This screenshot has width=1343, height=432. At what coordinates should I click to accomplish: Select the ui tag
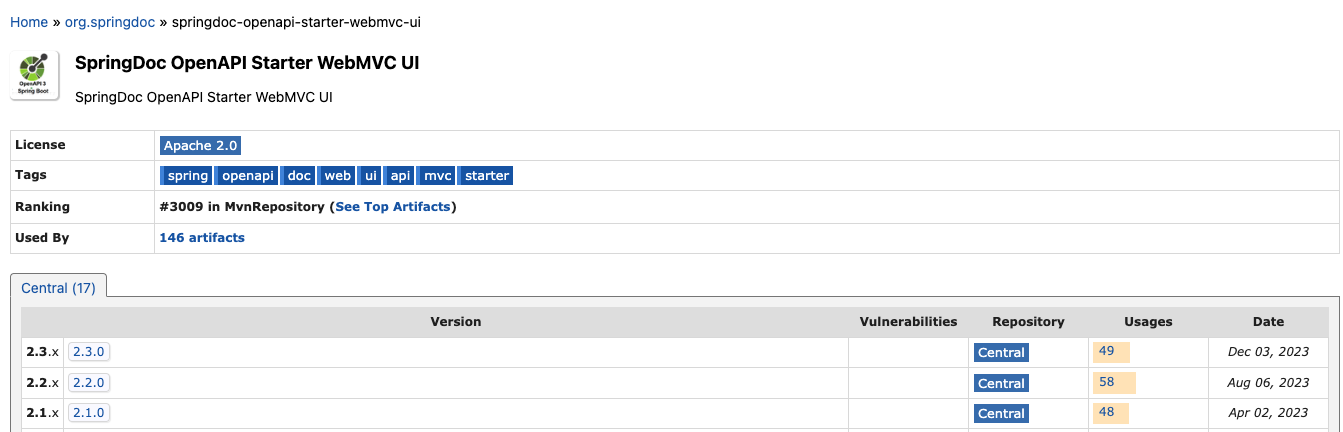[x=371, y=176]
